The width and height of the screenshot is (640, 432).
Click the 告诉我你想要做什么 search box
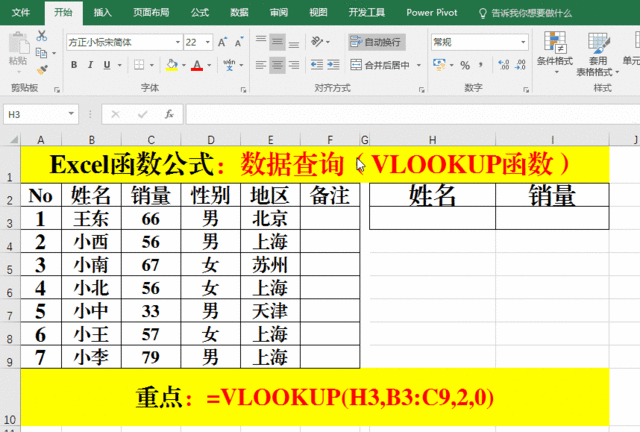(x=525, y=13)
